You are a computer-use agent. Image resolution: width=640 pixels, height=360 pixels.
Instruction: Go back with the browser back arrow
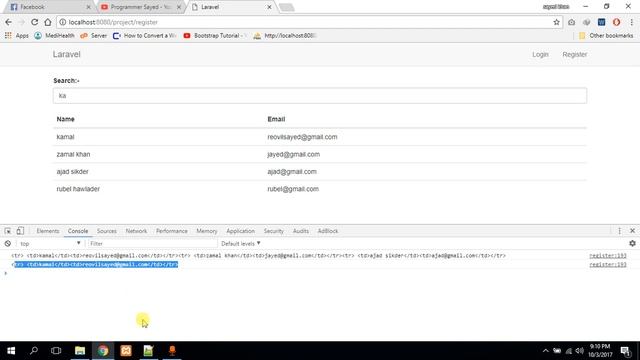9,22
